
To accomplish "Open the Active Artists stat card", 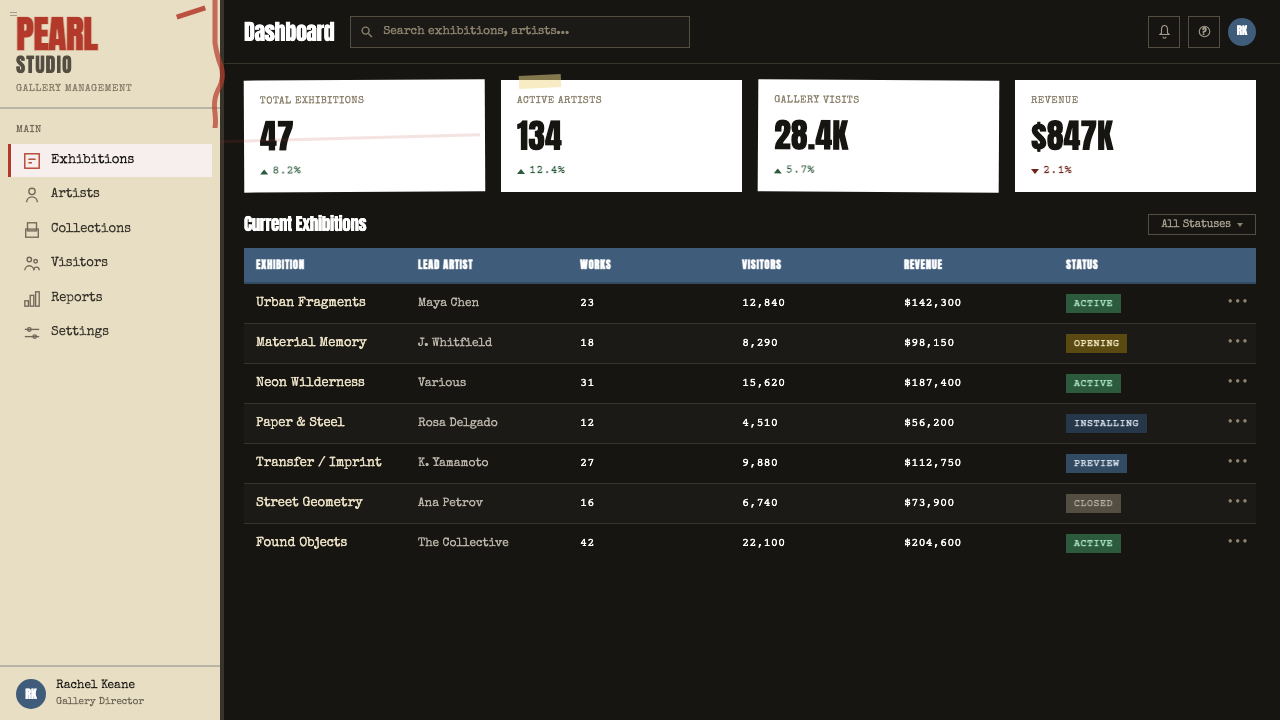I will 621,136.
